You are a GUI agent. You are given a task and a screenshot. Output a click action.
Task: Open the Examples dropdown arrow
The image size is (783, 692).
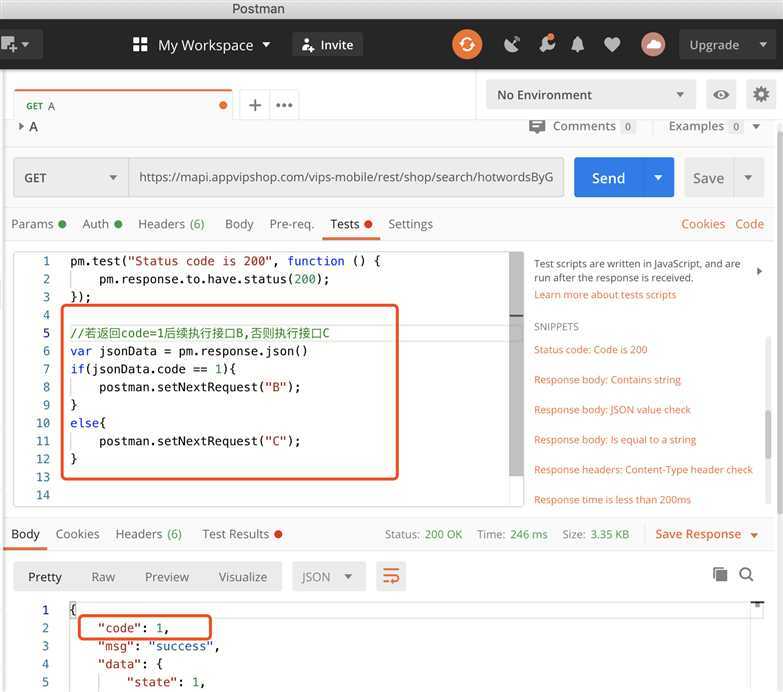coord(756,127)
